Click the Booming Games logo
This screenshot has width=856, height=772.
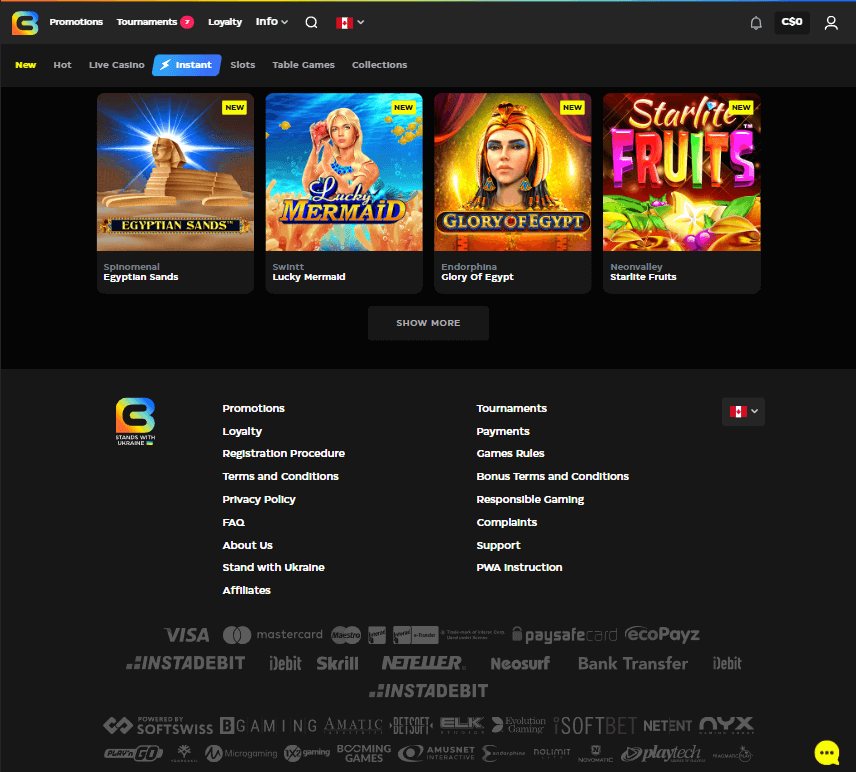(x=364, y=753)
